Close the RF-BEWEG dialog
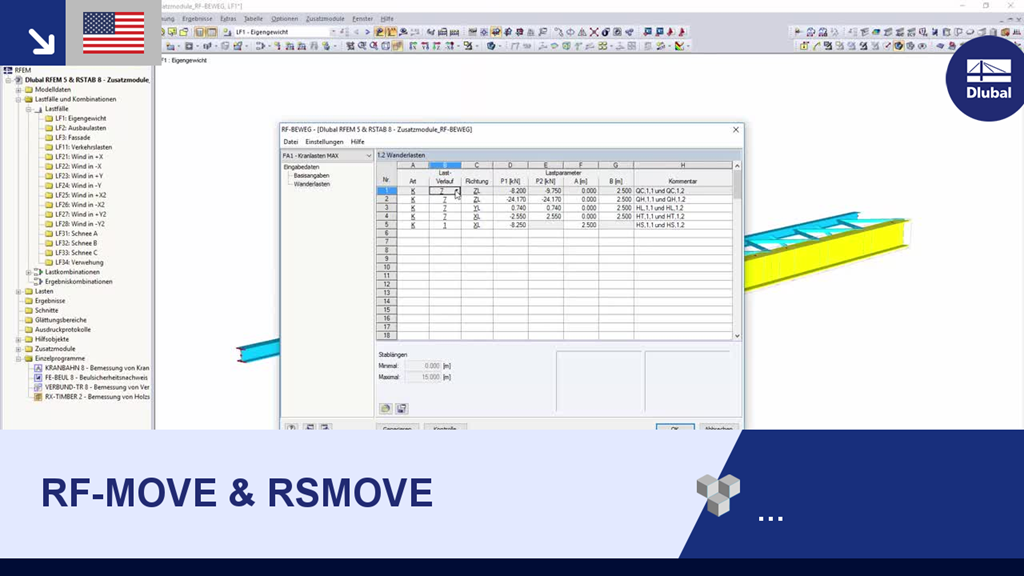This screenshot has width=1024, height=576. pyautogui.click(x=736, y=129)
